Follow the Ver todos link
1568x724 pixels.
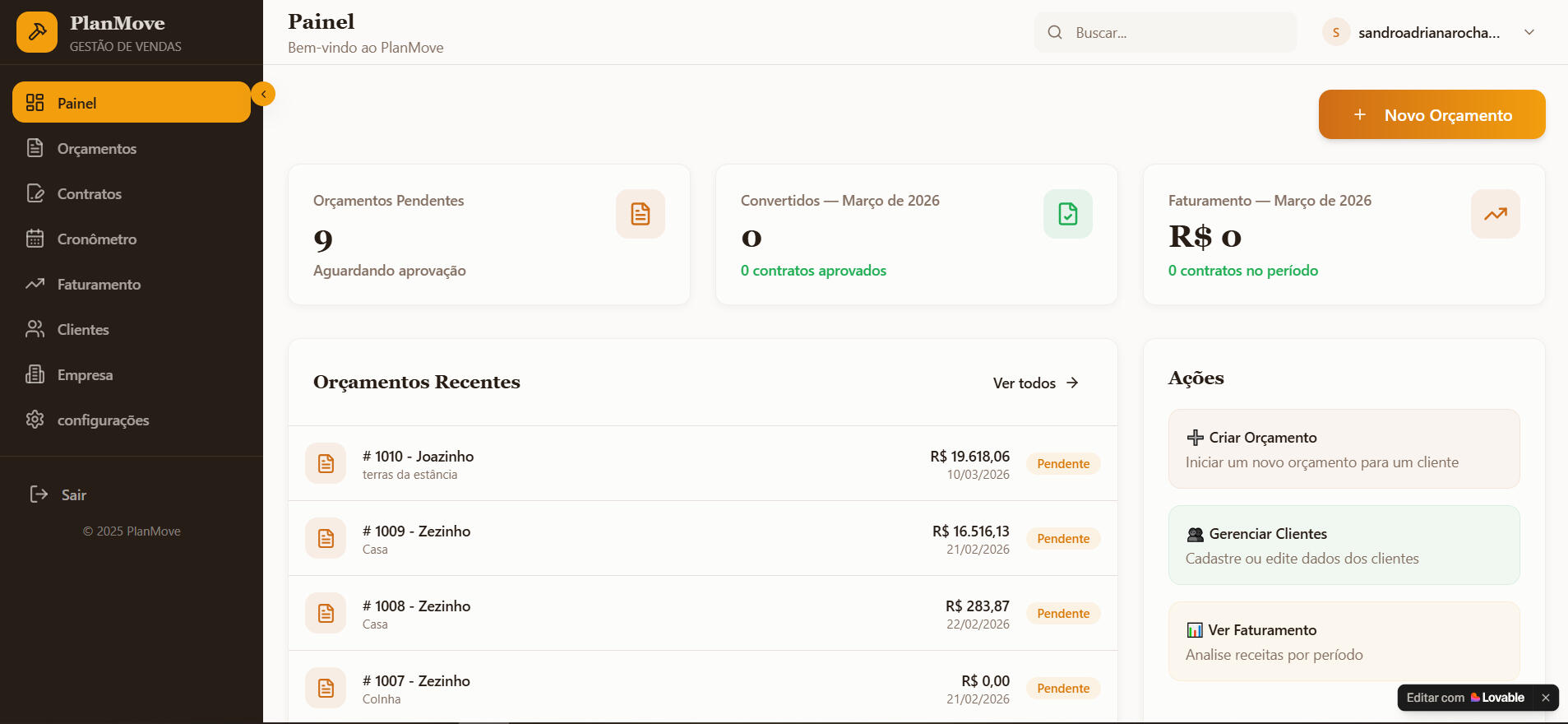1035,383
